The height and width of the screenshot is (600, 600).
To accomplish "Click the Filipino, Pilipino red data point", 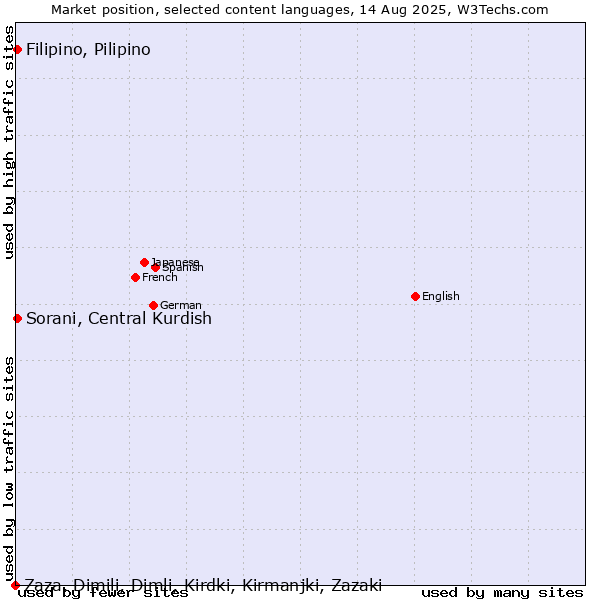I will [18, 49].
